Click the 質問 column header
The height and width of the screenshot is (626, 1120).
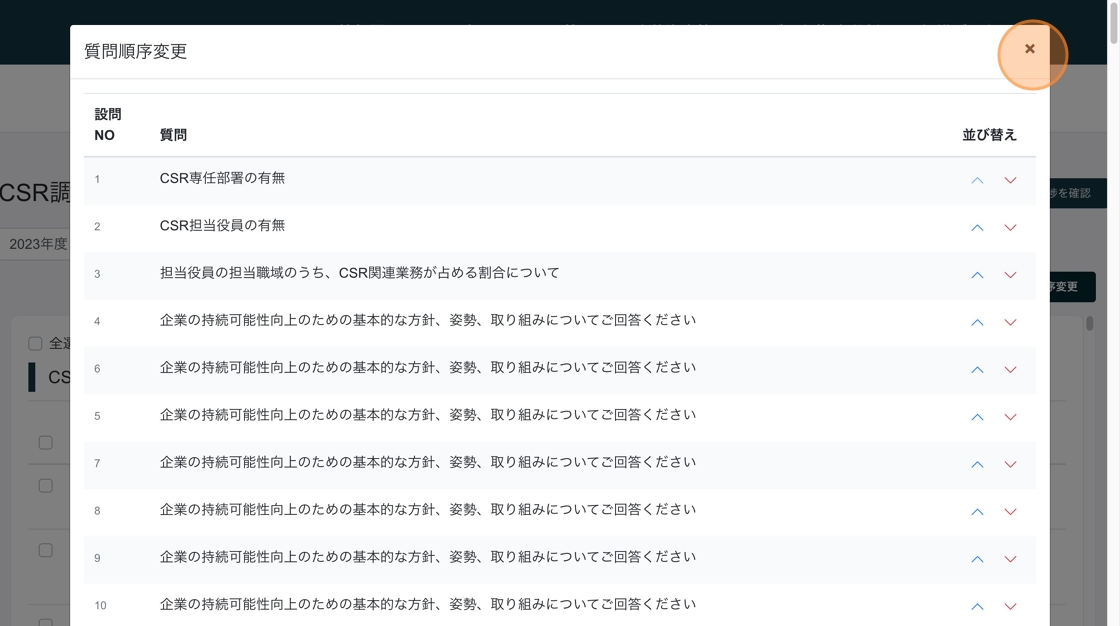point(173,135)
